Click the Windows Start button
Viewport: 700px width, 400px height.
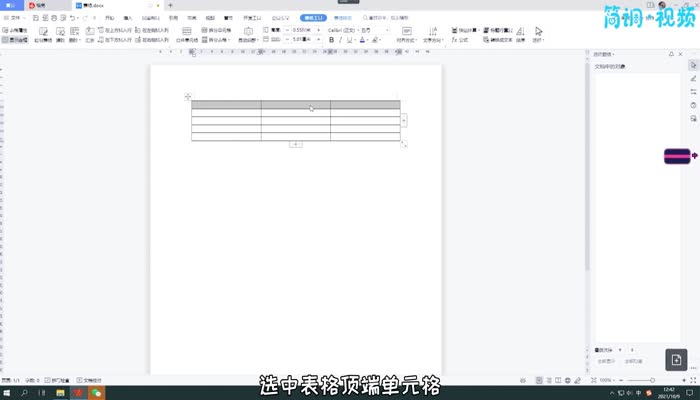click(x=8, y=393)
